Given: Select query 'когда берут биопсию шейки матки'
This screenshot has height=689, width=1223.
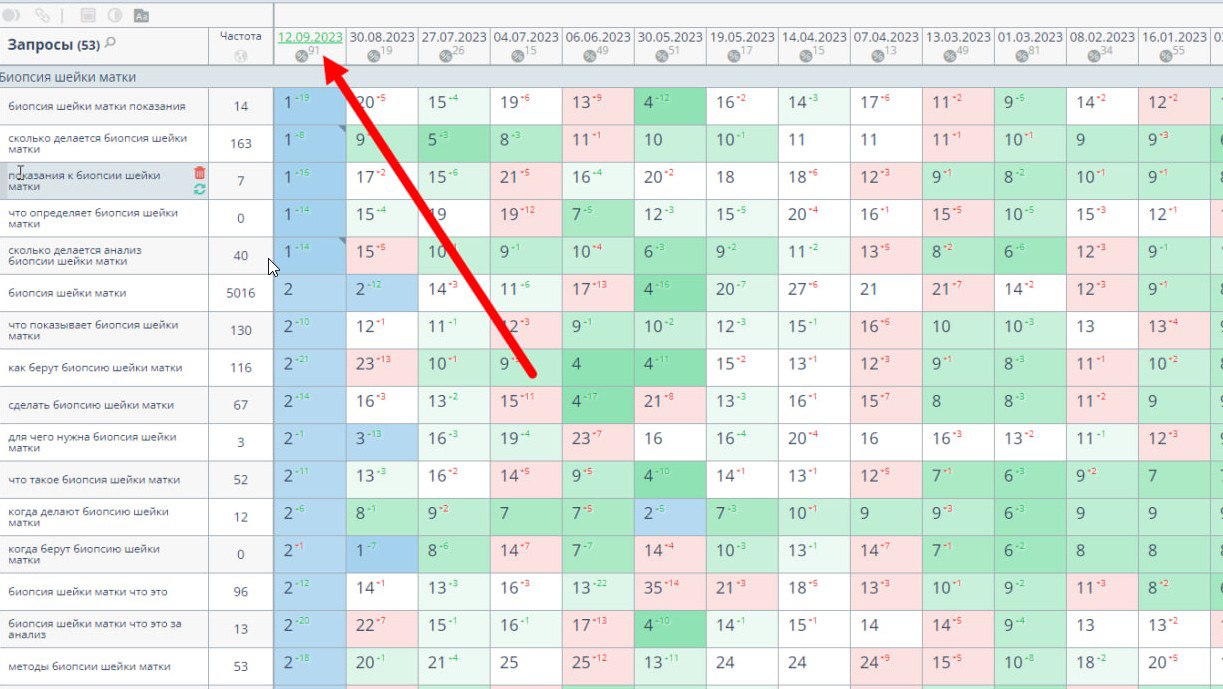Looking at the screenshot, I should click(84, 554).
